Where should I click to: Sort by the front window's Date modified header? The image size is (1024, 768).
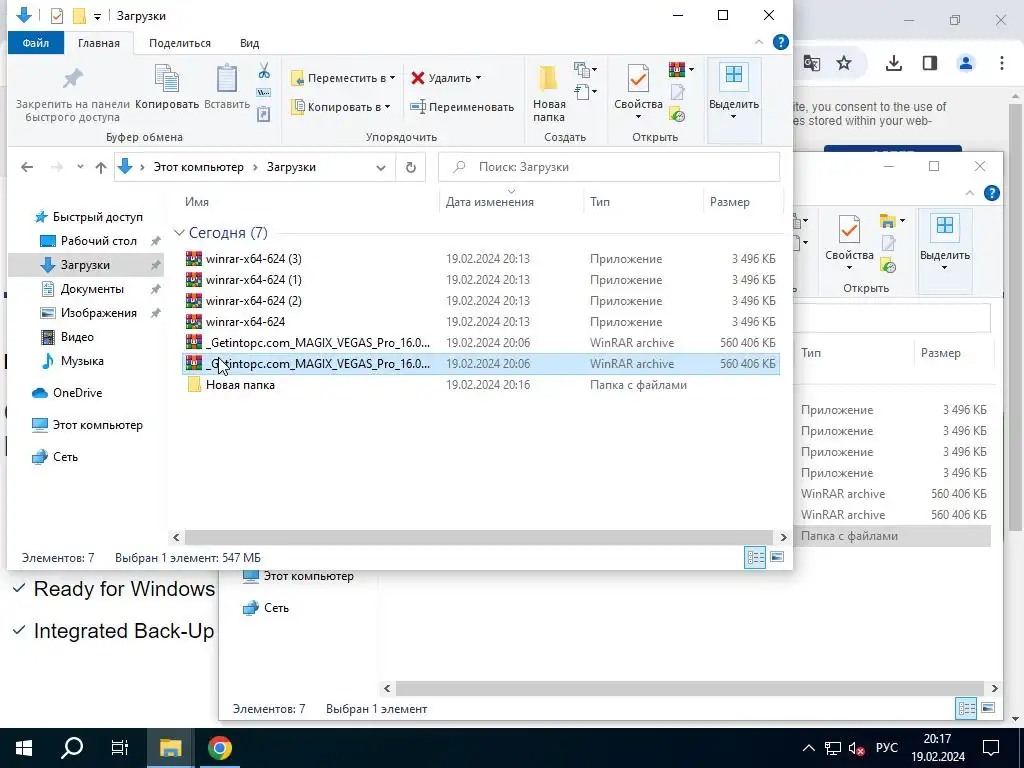pyautogui.click(x=490, y=202)
